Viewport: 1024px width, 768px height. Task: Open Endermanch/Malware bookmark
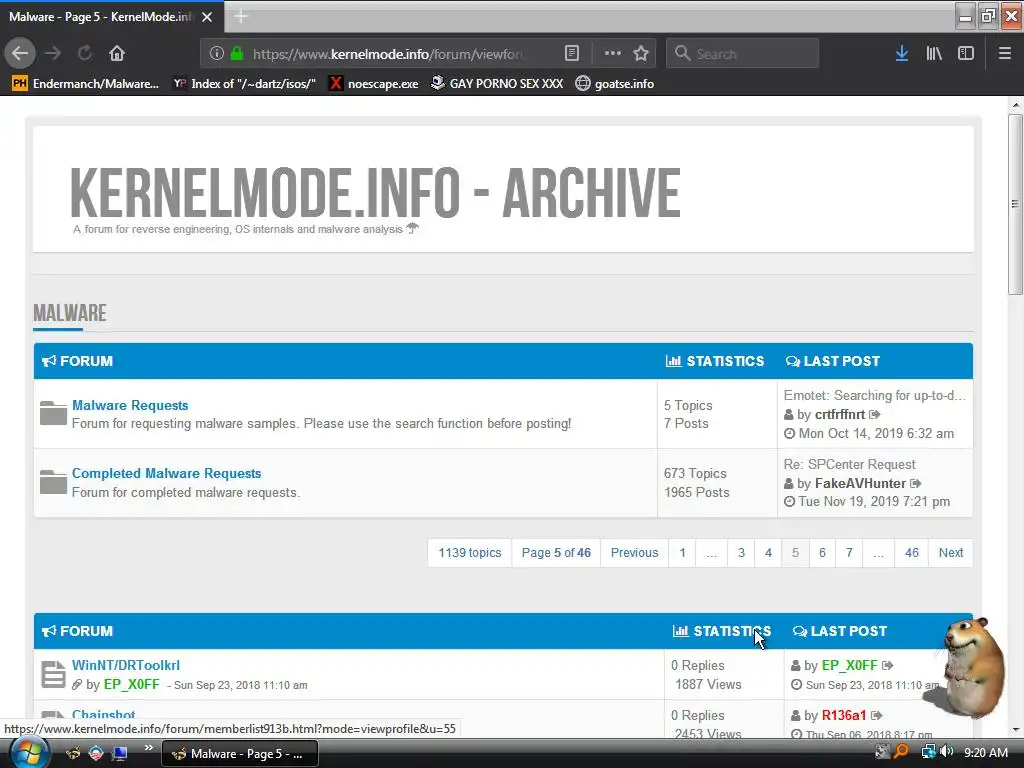pos(86,84)
